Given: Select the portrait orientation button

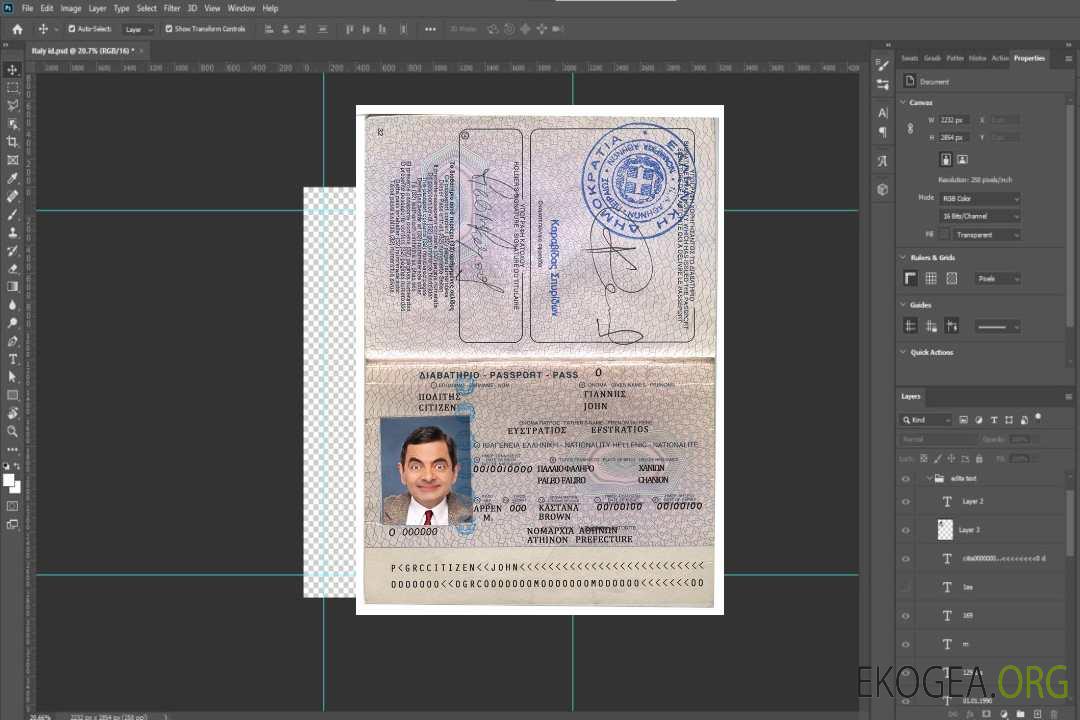Looking at the screenshot, I should [946, 159].
